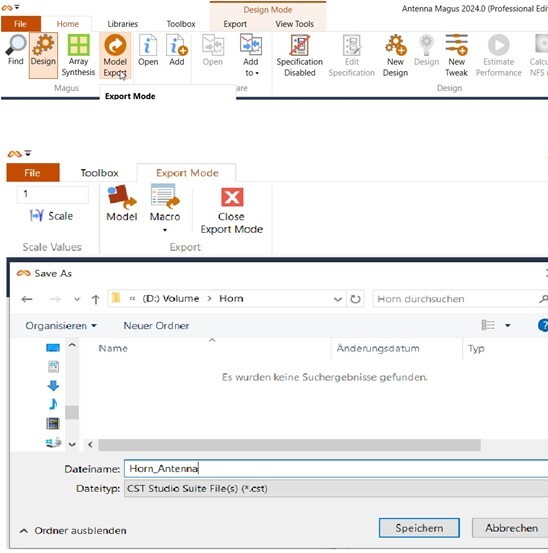The image size is (548, 553).
Task: Click navigation pane scroll up arrow
Action: [x=72, y=345]
